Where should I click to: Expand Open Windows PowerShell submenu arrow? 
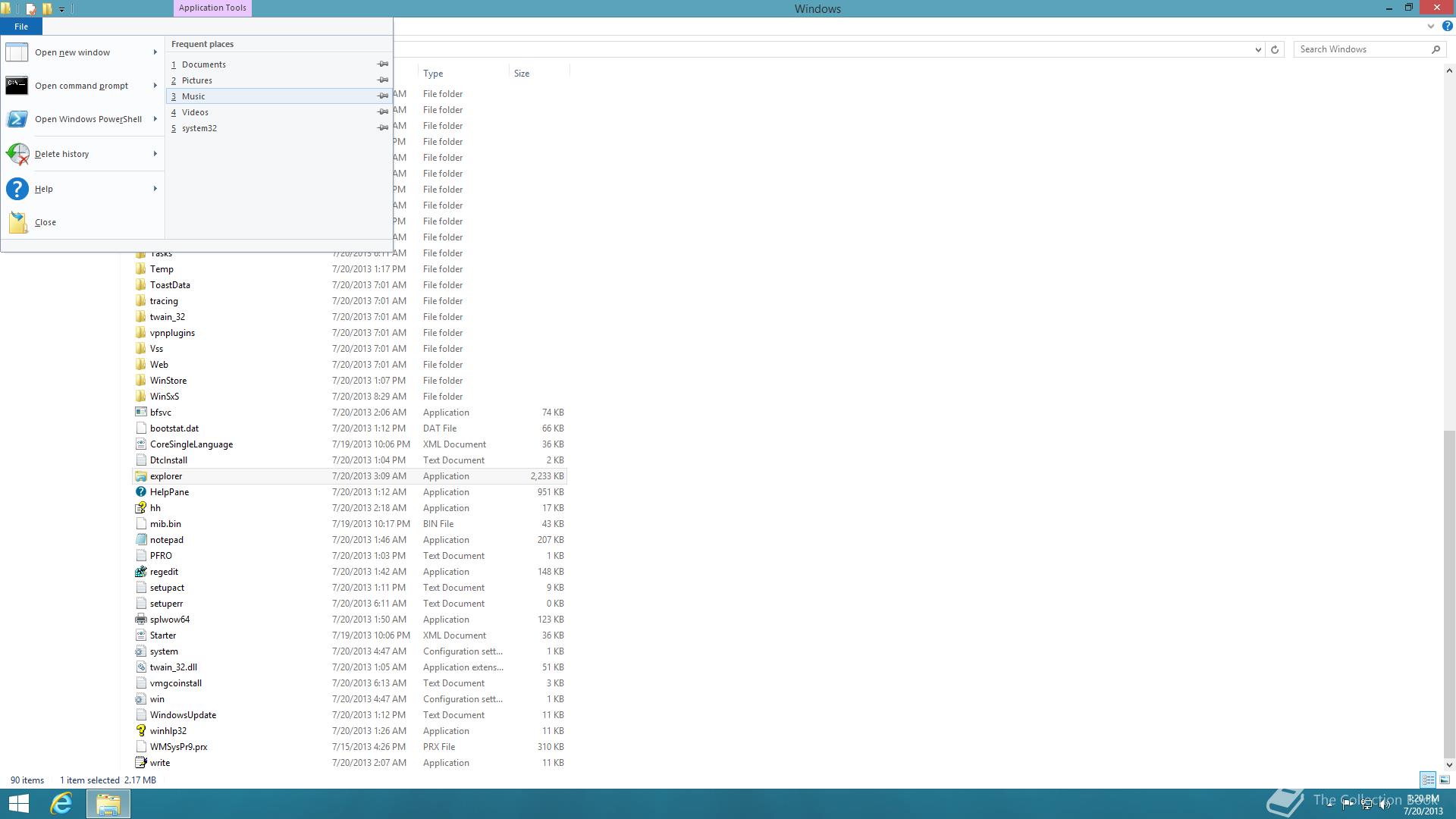(x=155, y=119)
